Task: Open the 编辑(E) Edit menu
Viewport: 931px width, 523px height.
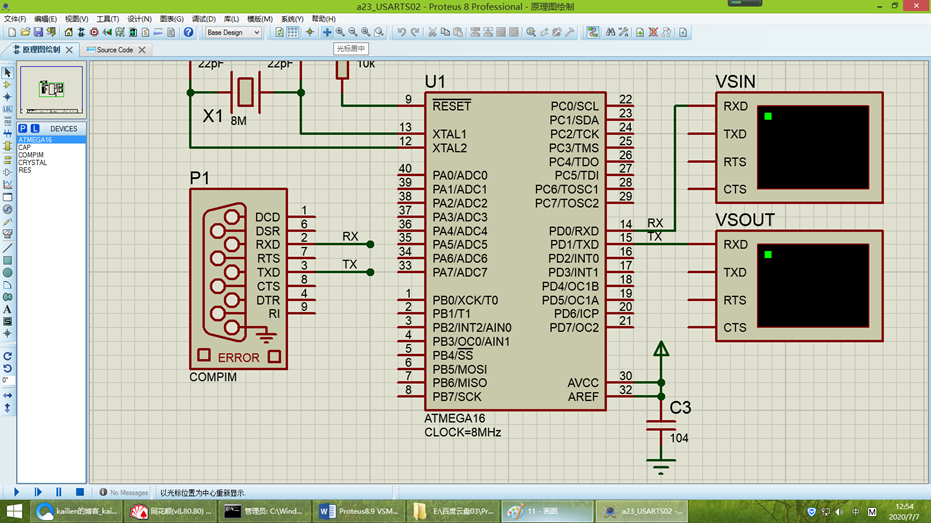Action: tap(45, 19)
